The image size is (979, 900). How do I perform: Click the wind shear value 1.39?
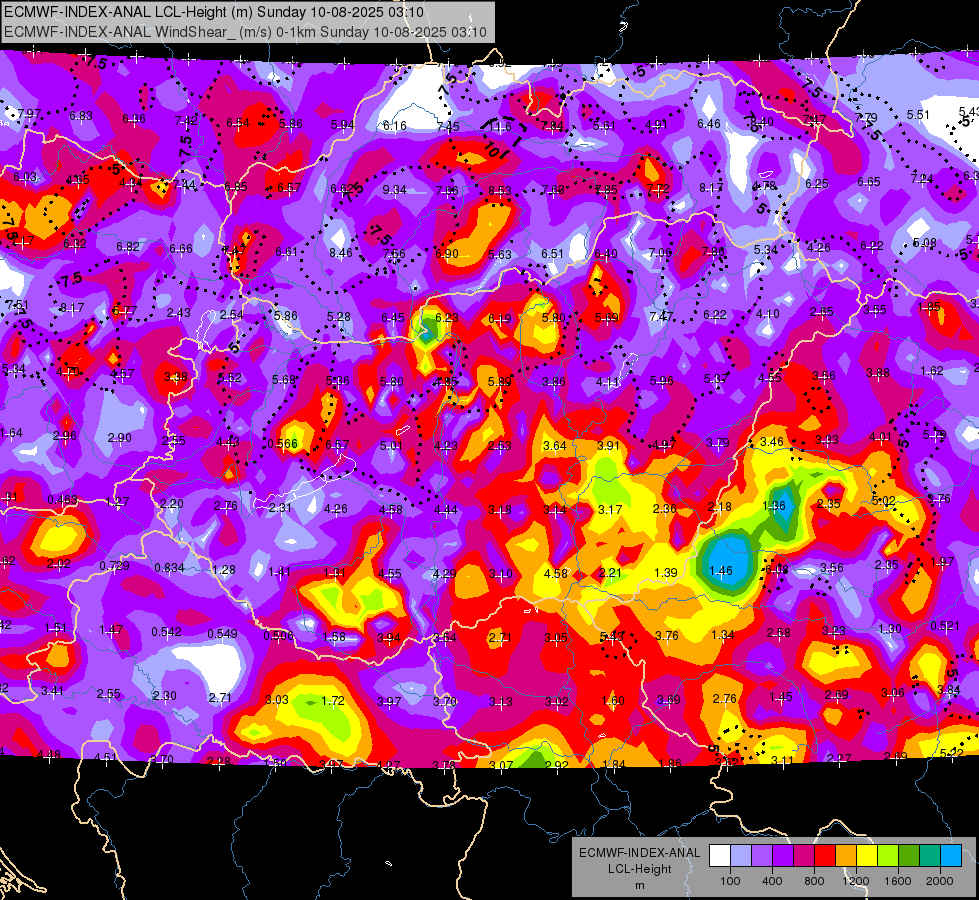pos(666,573)
